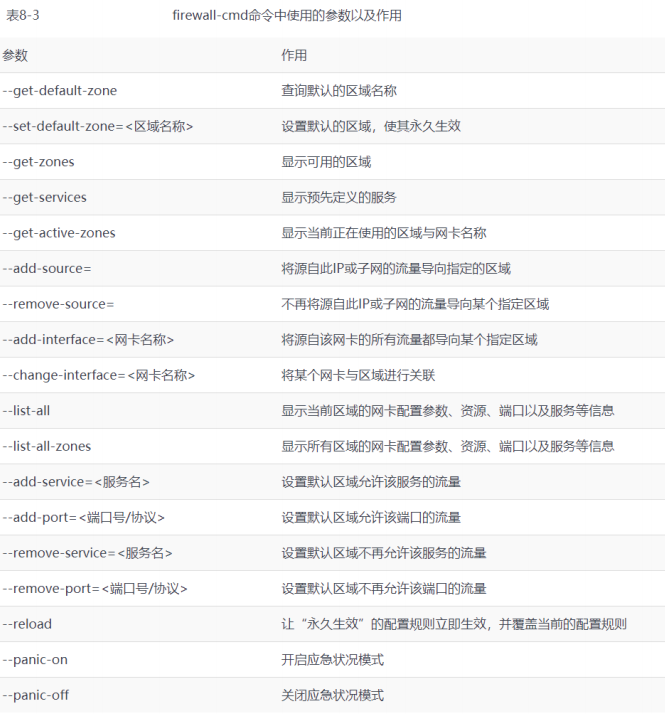This screenshot has width=665, height=714.
Task: Click description starting 让“永久生效”的配置规则立即生效
Action: (x=454, y=624)
